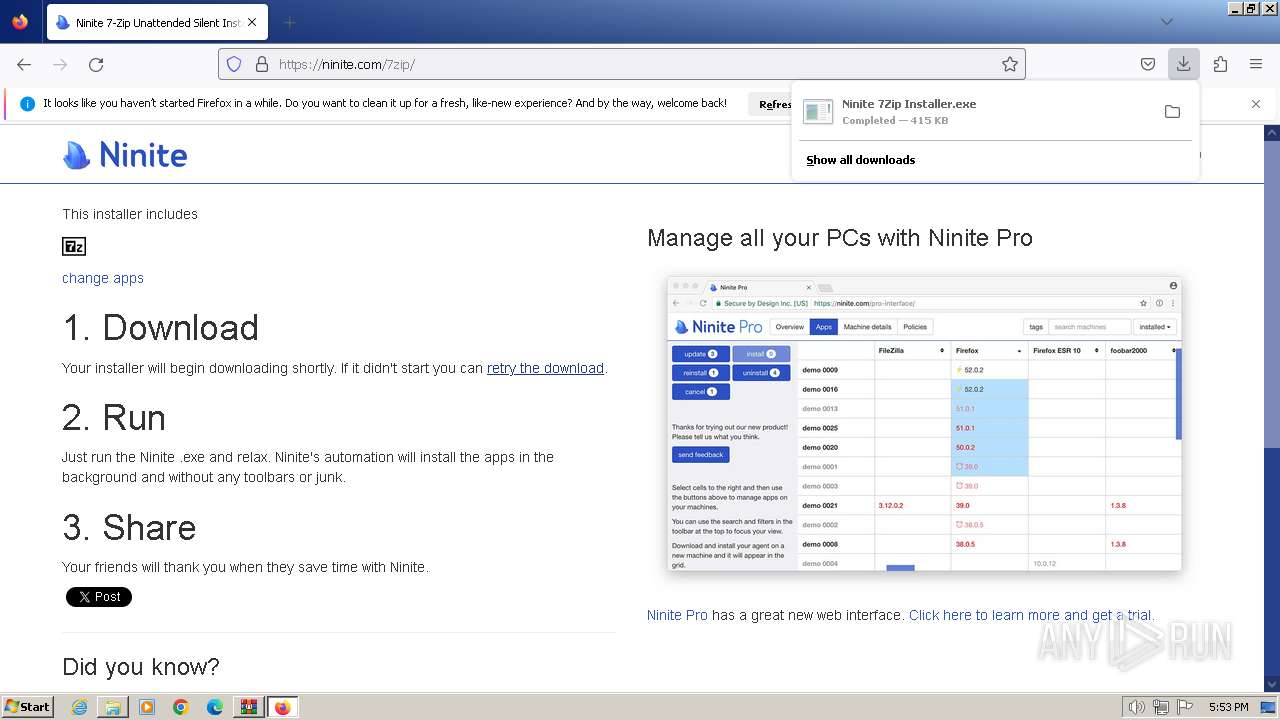Open the Windows Start menu
Viewport: 1280px width, 720px height.
(x=28, y=706)
